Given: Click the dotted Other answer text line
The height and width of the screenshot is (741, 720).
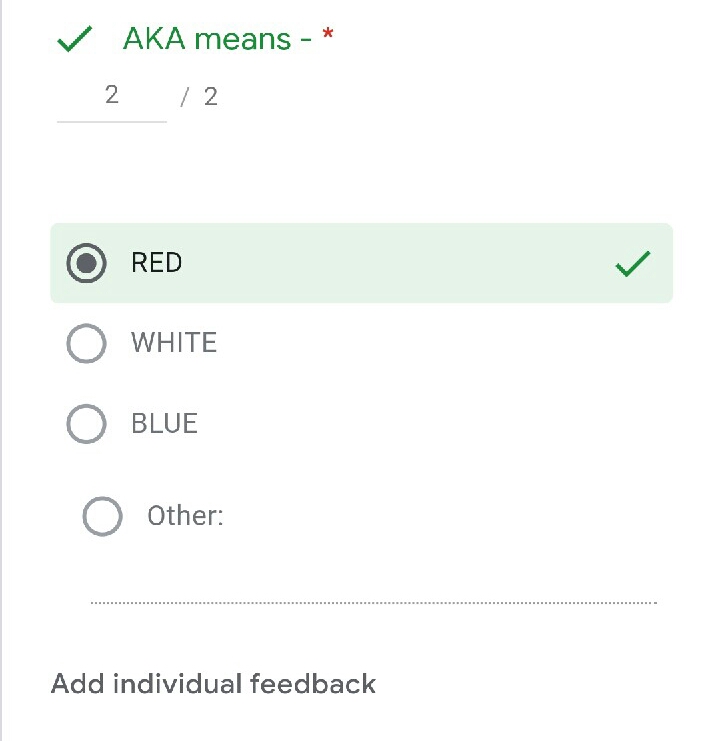Looking at the screenshot, I should tap(373, 602).
